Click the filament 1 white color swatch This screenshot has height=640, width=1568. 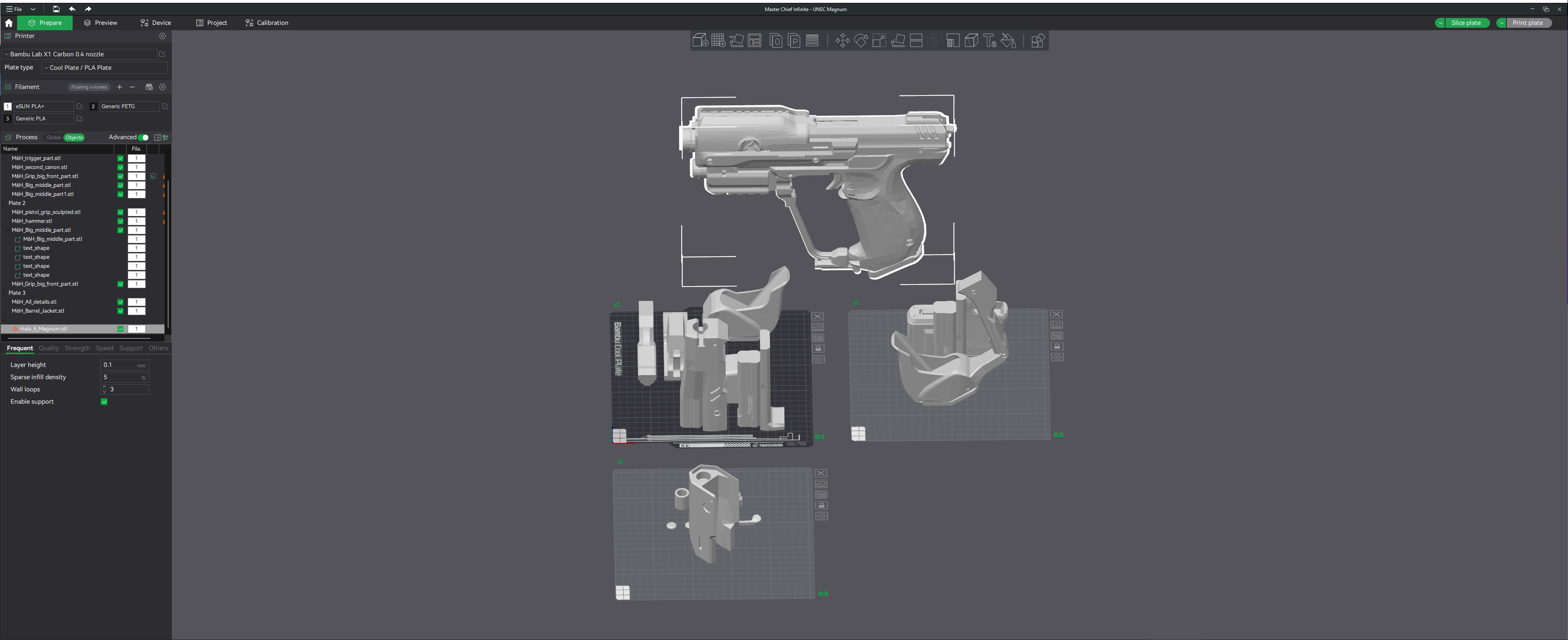point(8,107)
